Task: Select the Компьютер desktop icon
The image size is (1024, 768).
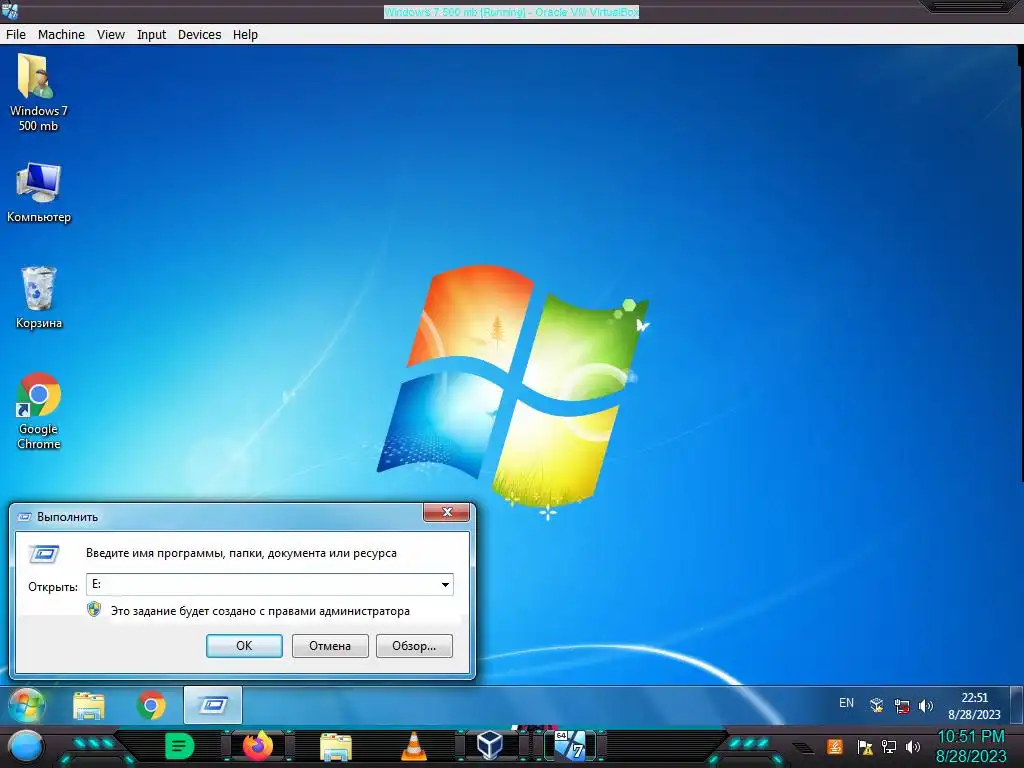Action: [x=39, y=192]
